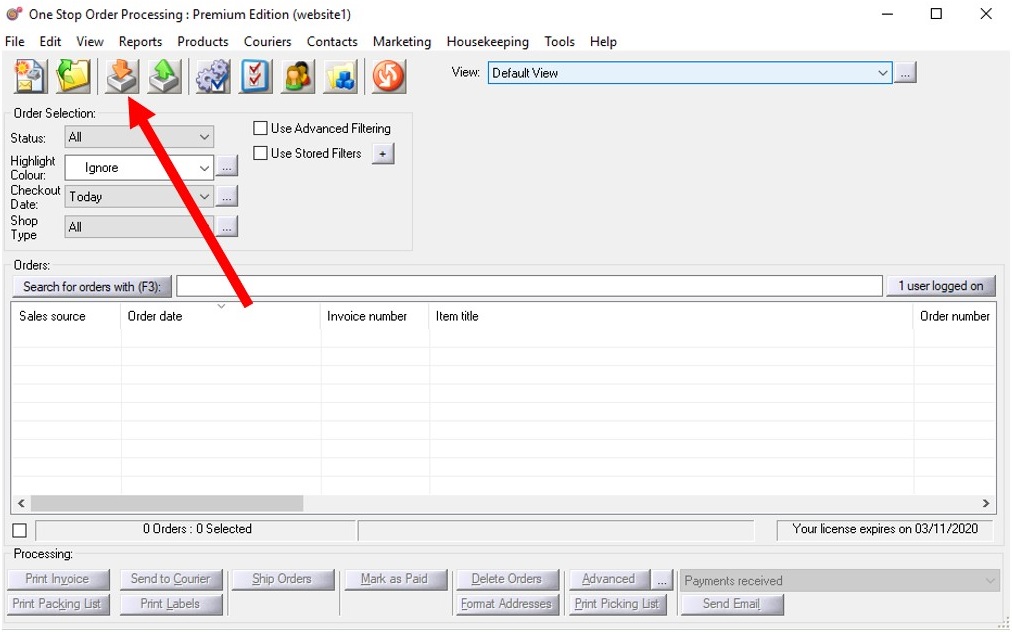Screen dimensions: 1012x632
Task: Open the Housekeeping menu
Action: point(487,41)
